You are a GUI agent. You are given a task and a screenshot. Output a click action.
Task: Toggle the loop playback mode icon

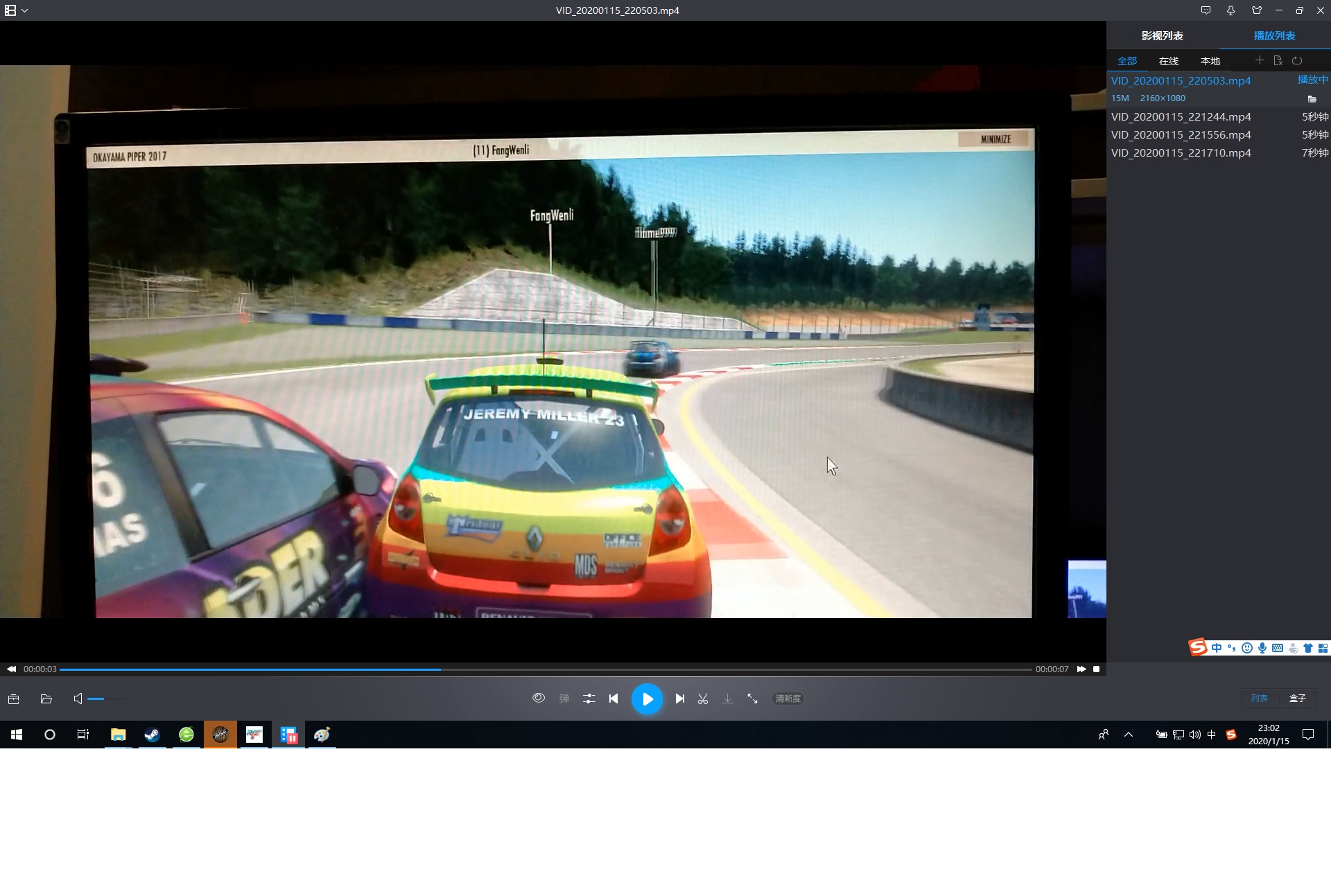pos(1297,60)
